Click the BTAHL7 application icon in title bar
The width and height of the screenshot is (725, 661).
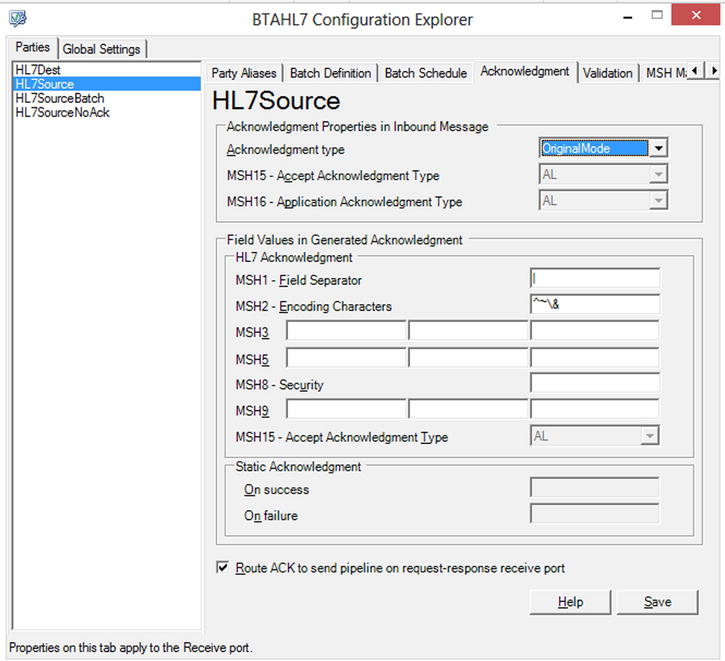pyautogui.click(x=18, y=18)
